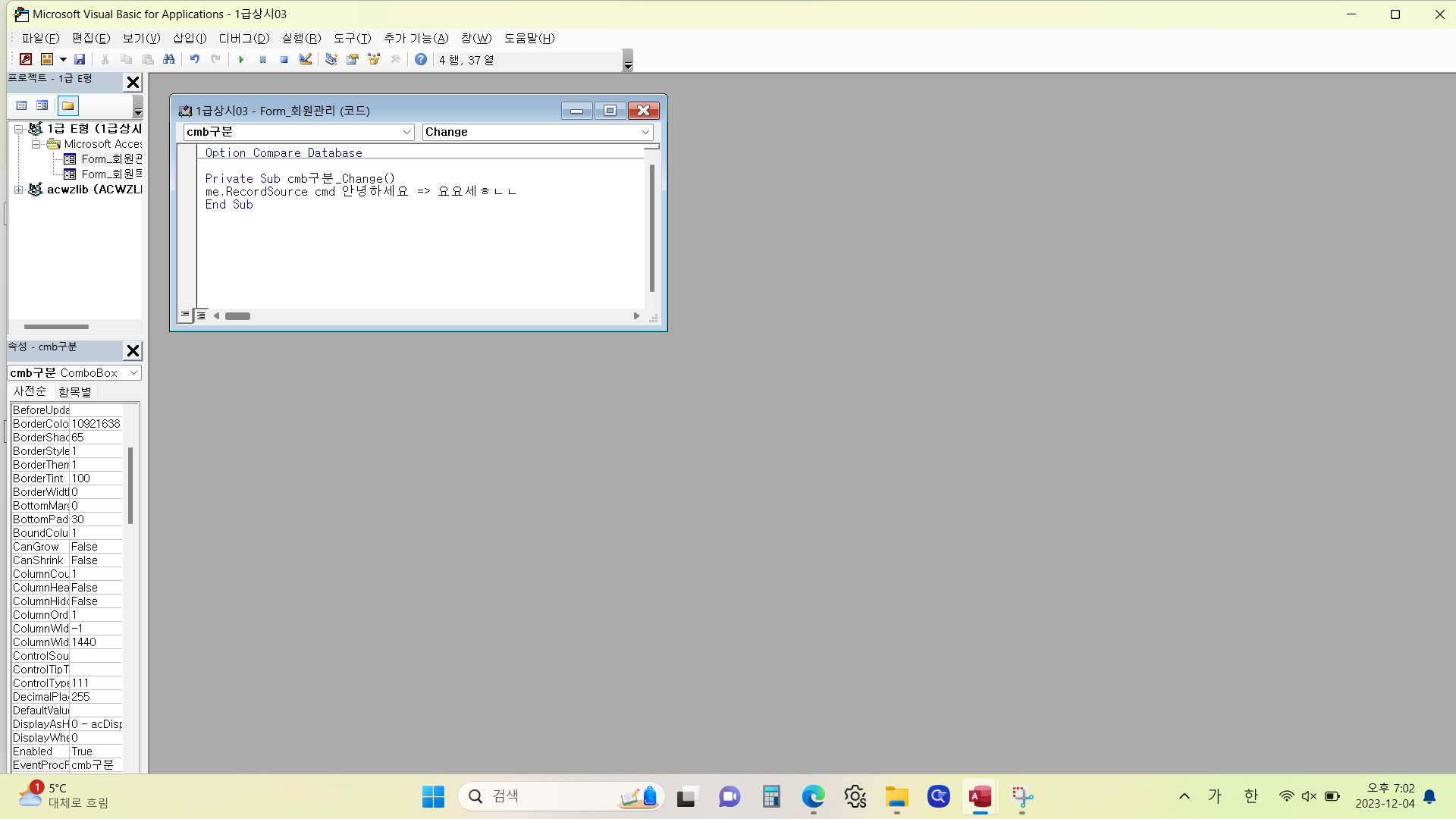The height and width of the screenshot is (819, 1456).
Task: Click the horizontal scrollbar thumb in code window
Action: pos(237,316)
